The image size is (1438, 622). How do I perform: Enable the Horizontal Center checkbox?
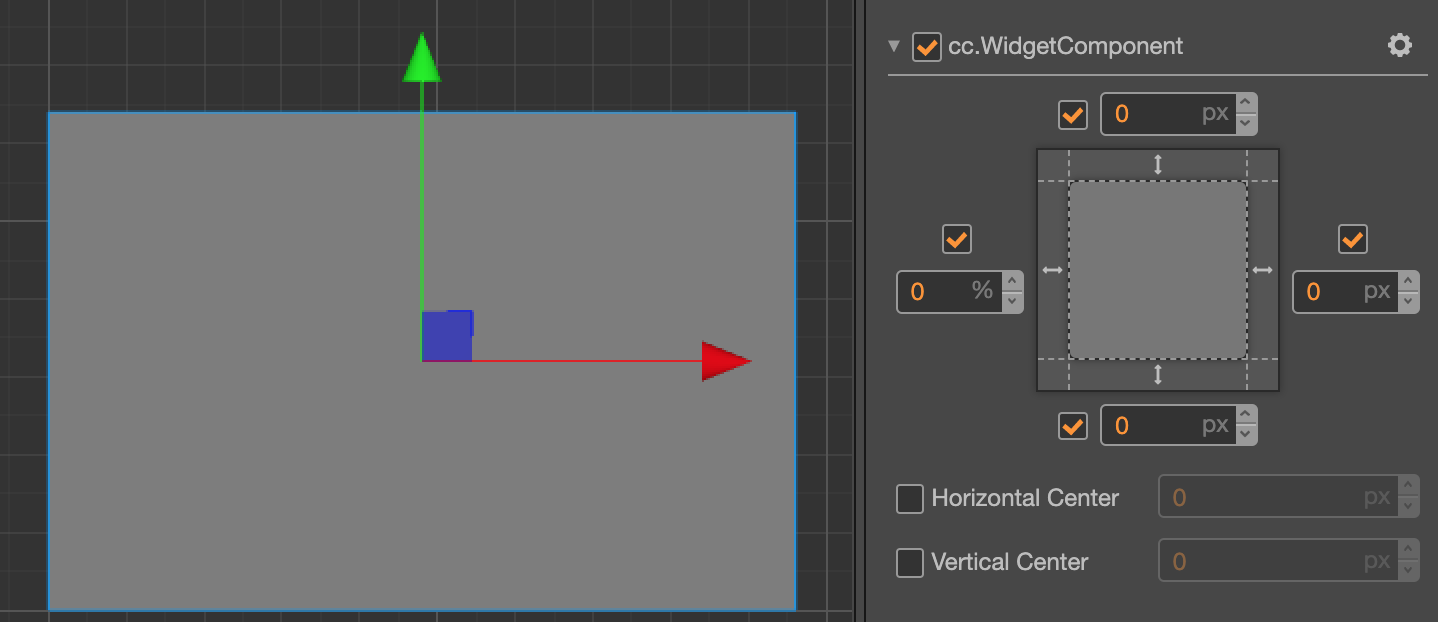(910, 498)
